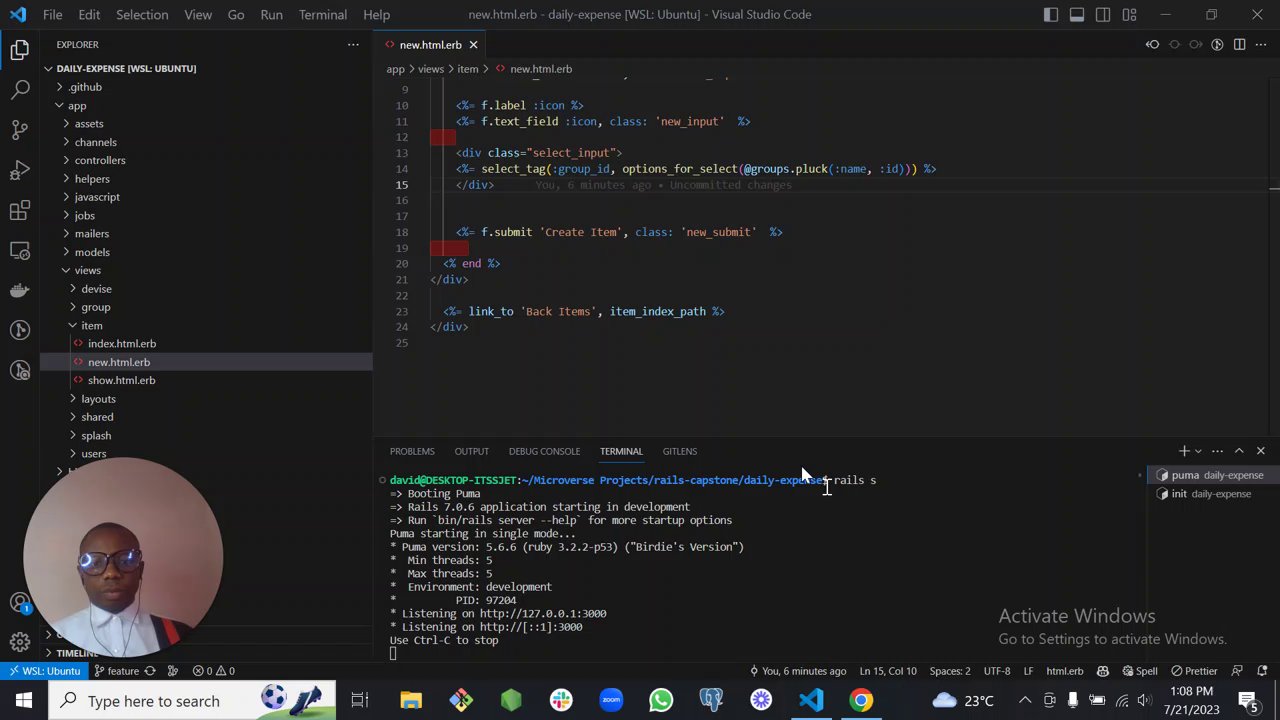Viewport: 1280px width, 720px height.
Task: Switch to the DEBUG CONSOLE tab
Action: (x=544, y=451)
